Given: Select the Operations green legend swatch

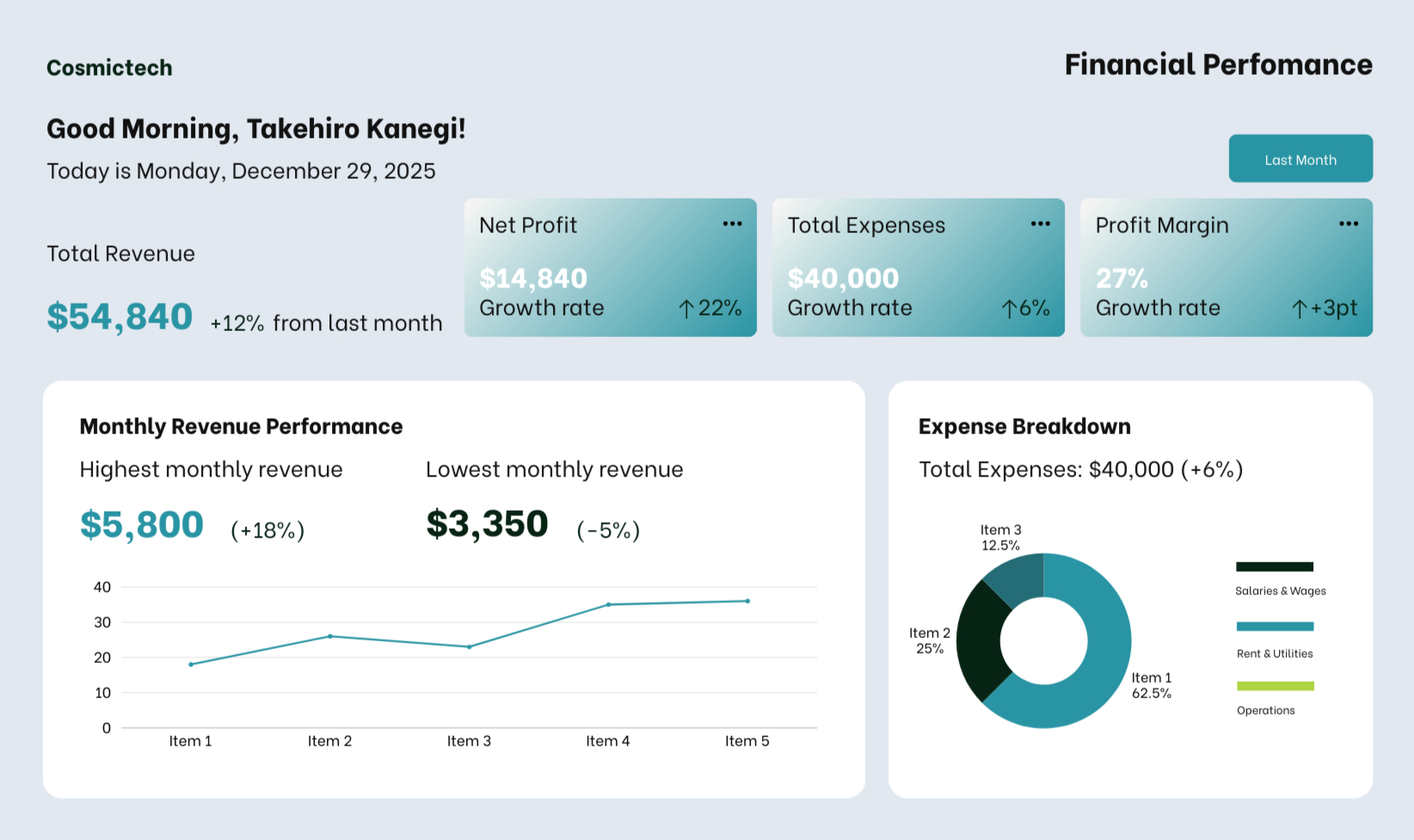Looking at the screenshot, I should click(1274, 686).
